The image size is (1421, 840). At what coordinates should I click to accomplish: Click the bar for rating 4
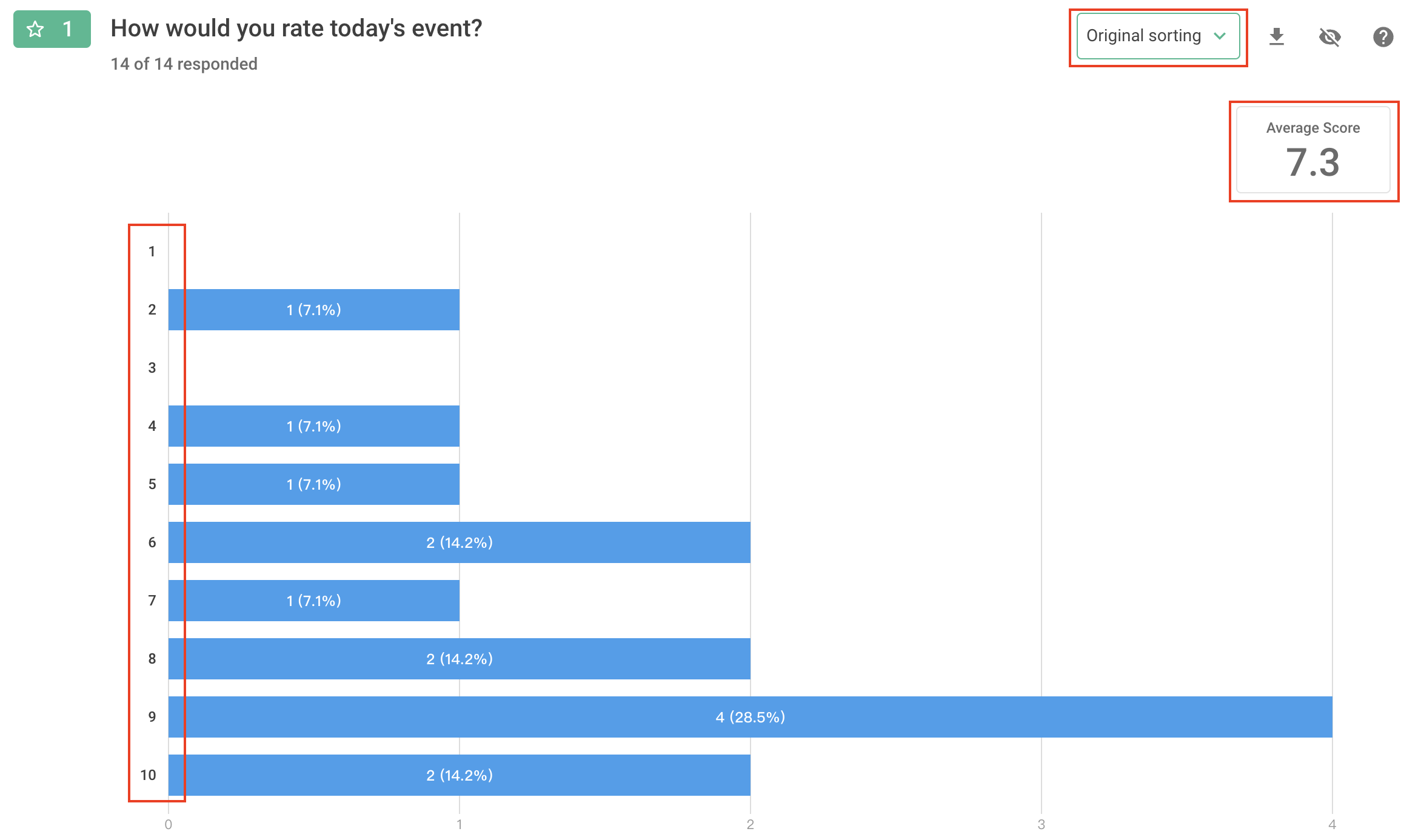[x=313, y=426]
